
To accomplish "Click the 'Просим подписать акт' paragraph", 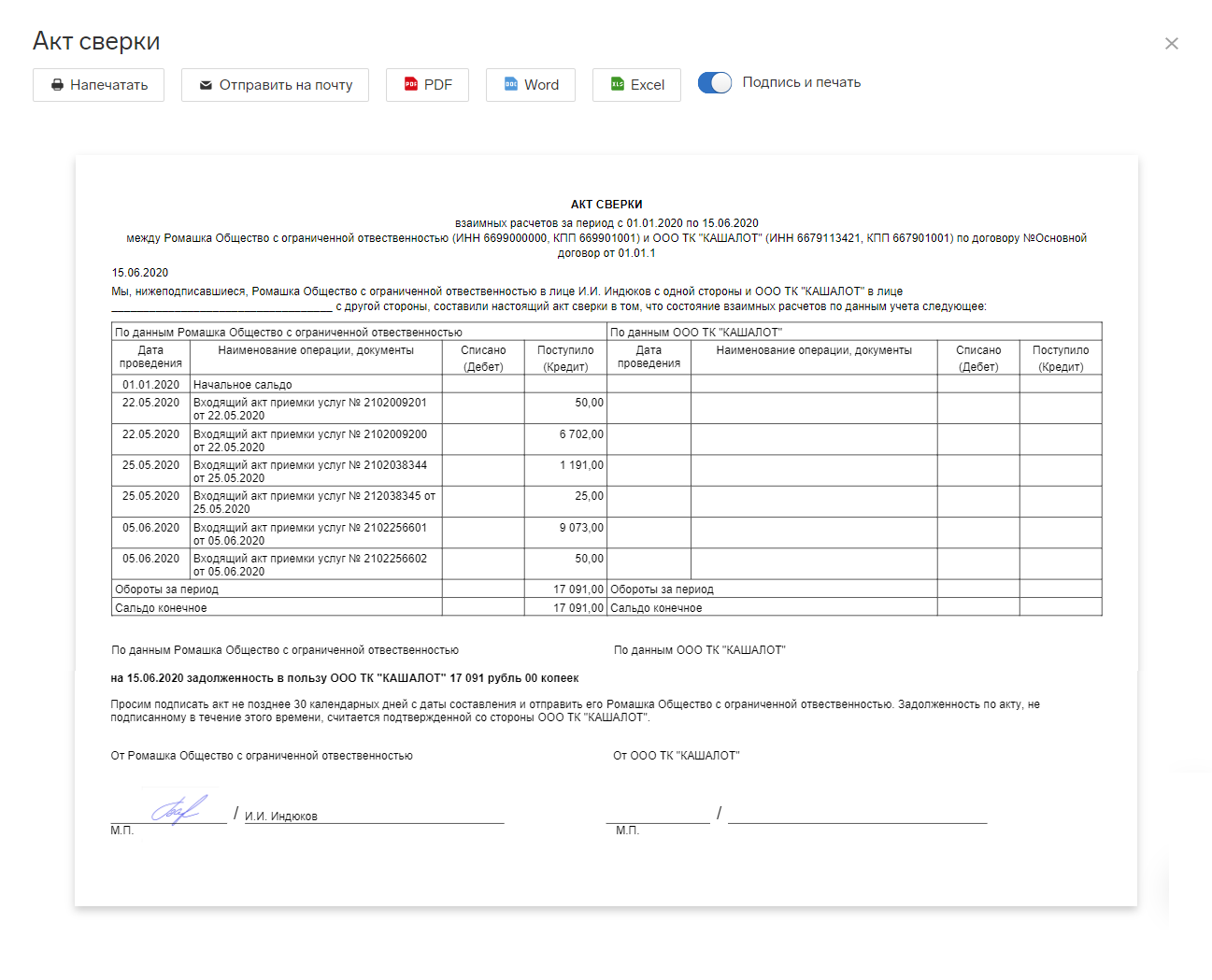I will [576, 711].
